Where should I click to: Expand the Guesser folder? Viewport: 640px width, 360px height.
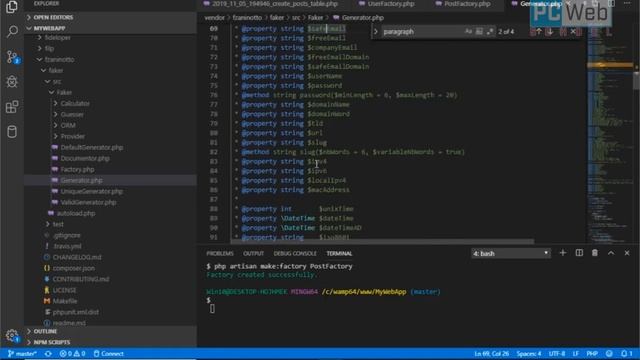coord(72,114)
